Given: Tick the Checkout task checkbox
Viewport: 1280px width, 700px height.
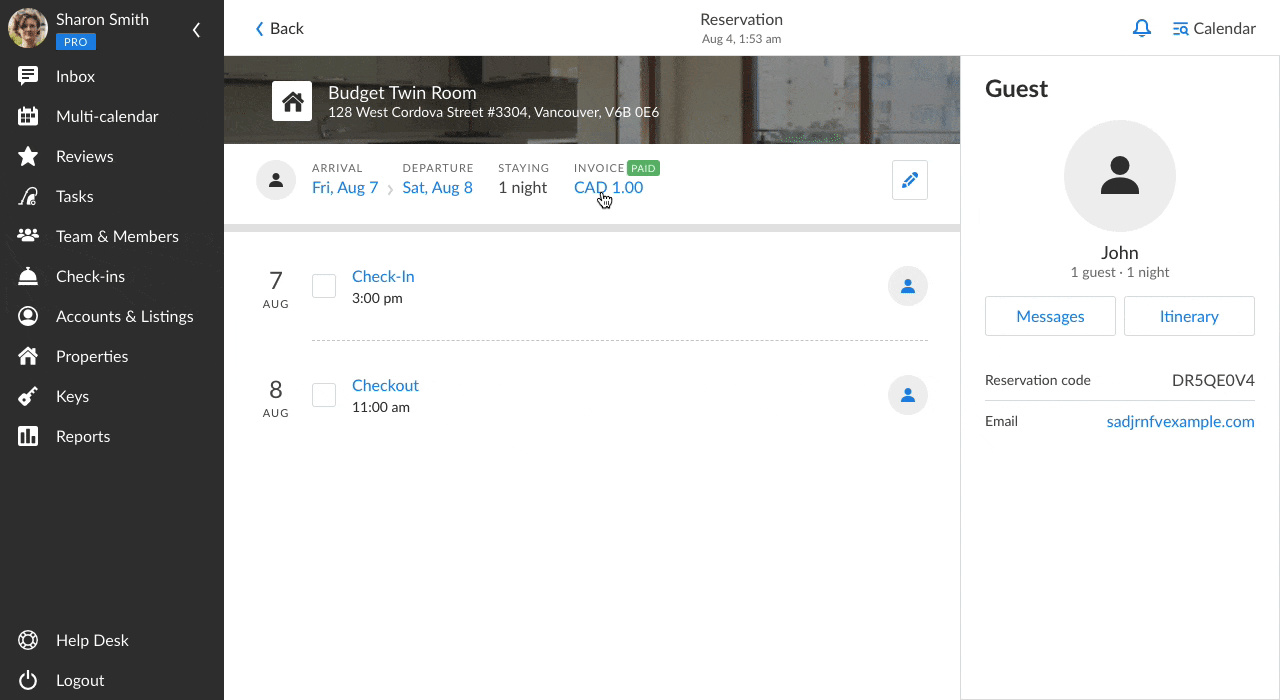Looking at the screenshot, I should (324, 395).
